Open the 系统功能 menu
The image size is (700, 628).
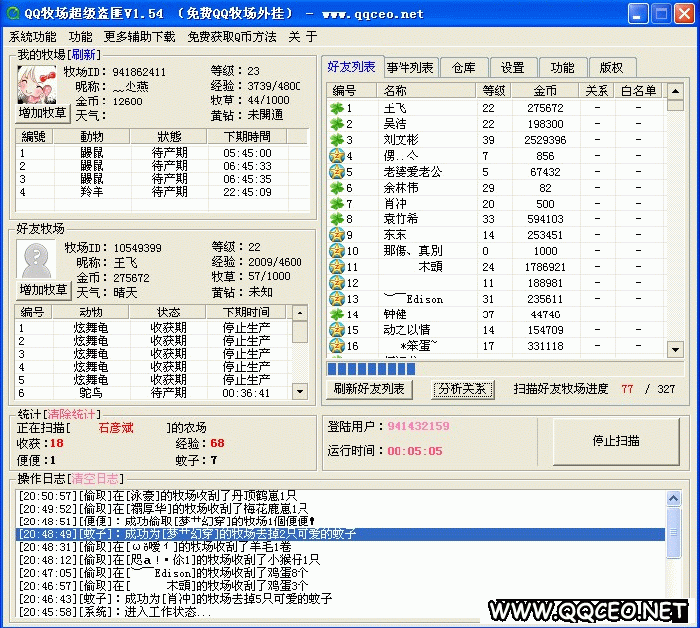tap(33, 37)
